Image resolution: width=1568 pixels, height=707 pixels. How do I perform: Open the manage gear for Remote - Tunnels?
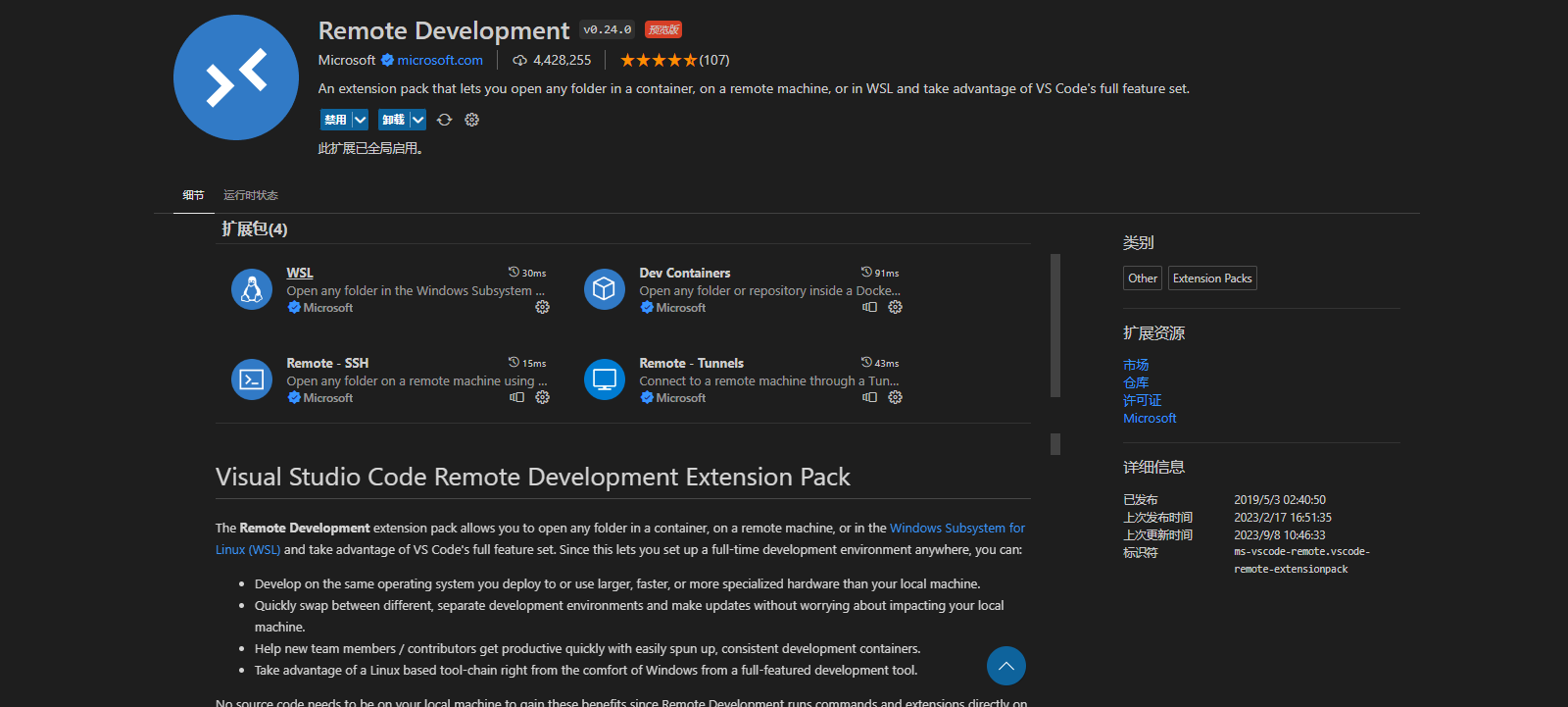point(895,397)
